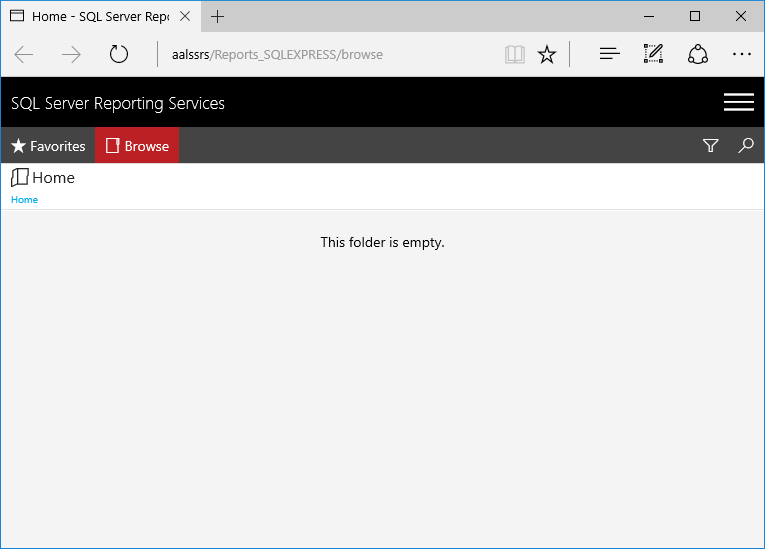765x549 pixels.
Task: Select the Home - SQL Server browser tab
Action: tap(101, 17)
